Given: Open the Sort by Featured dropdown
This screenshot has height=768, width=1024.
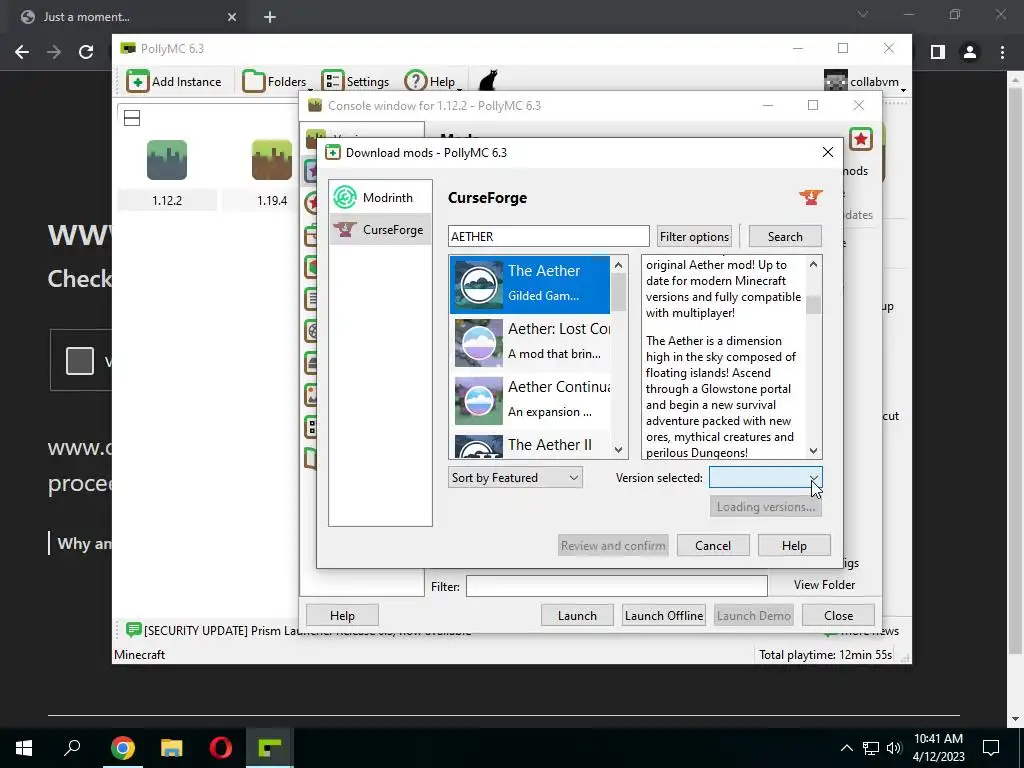Looking at the screenshot, I should pos(515,477).
